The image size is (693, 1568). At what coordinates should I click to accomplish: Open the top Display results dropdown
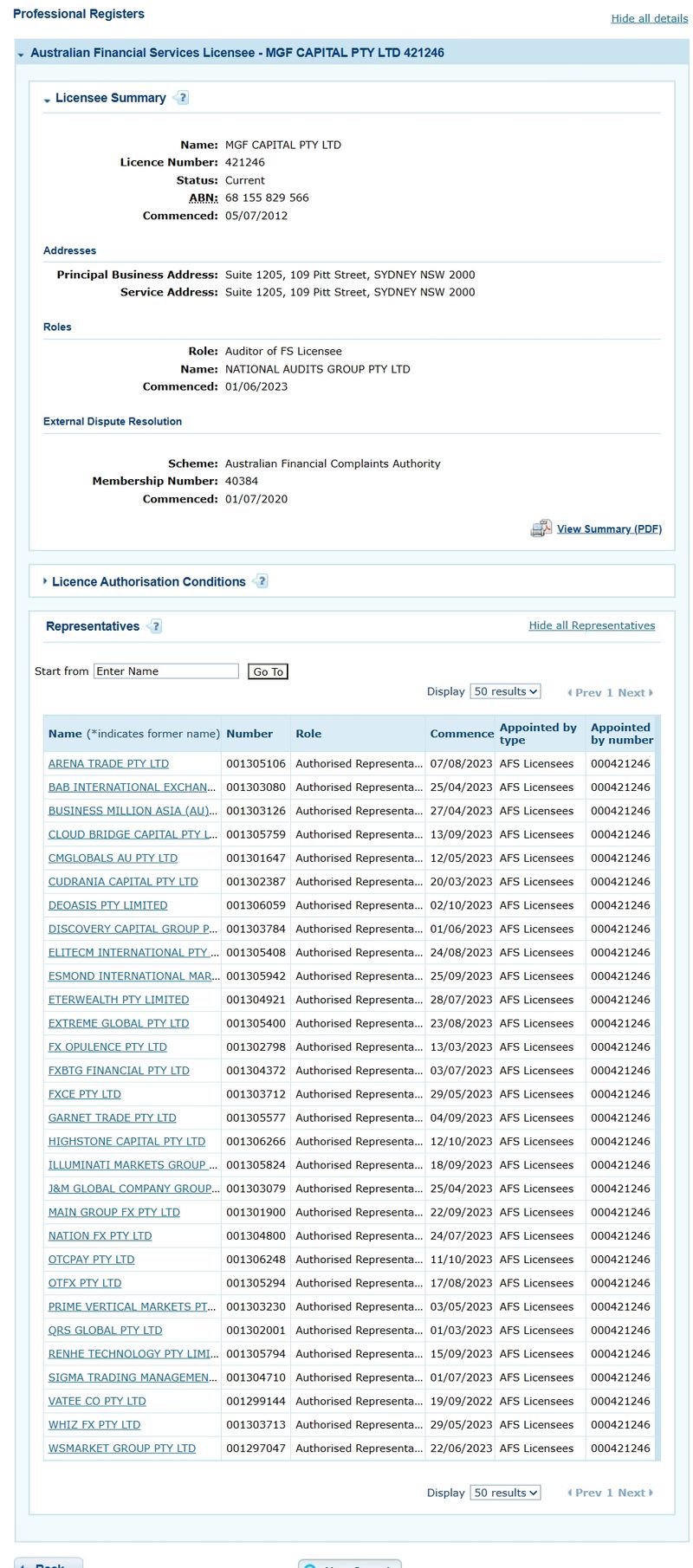[506, 691]
